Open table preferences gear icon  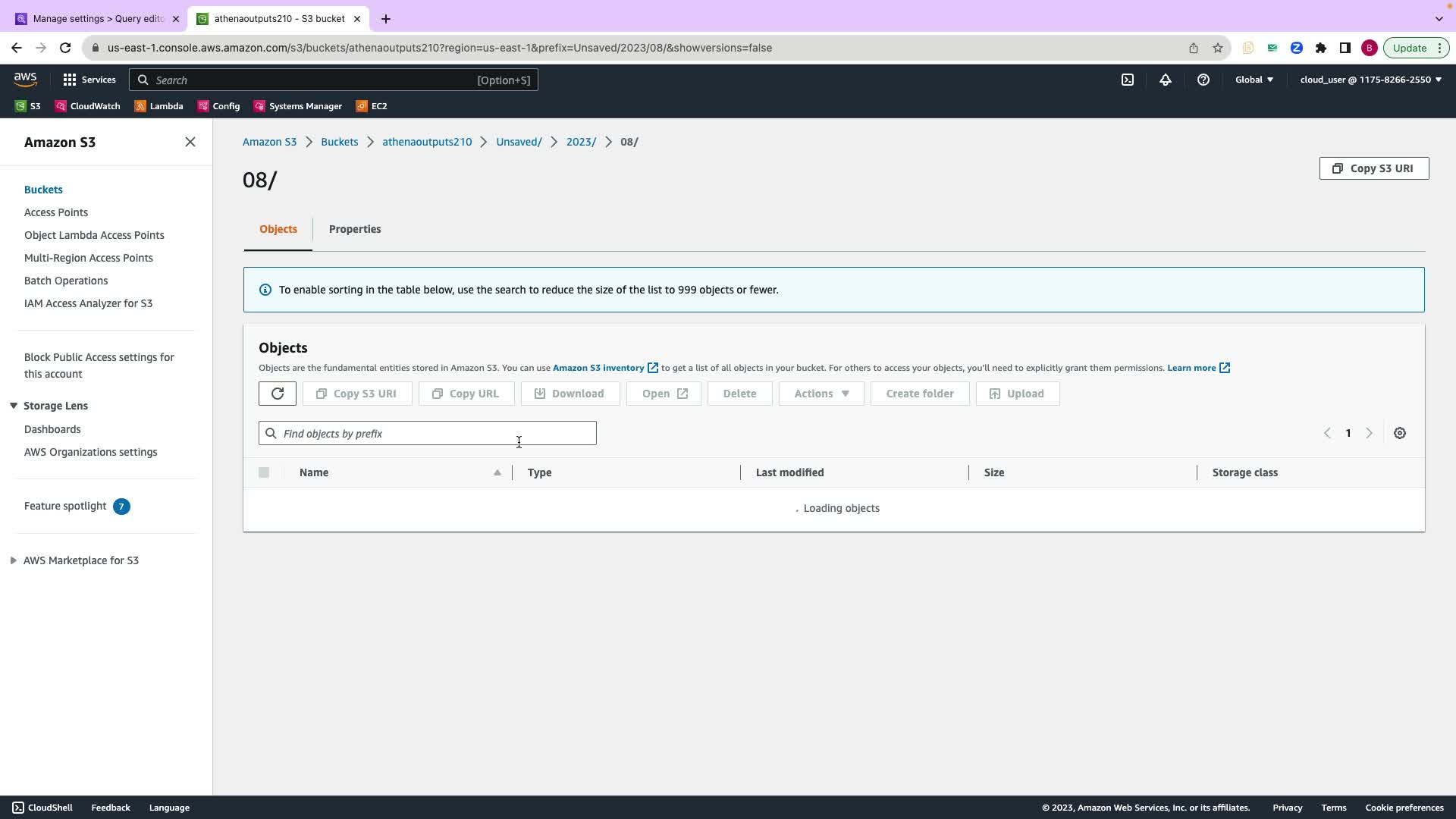[1400, 433]
